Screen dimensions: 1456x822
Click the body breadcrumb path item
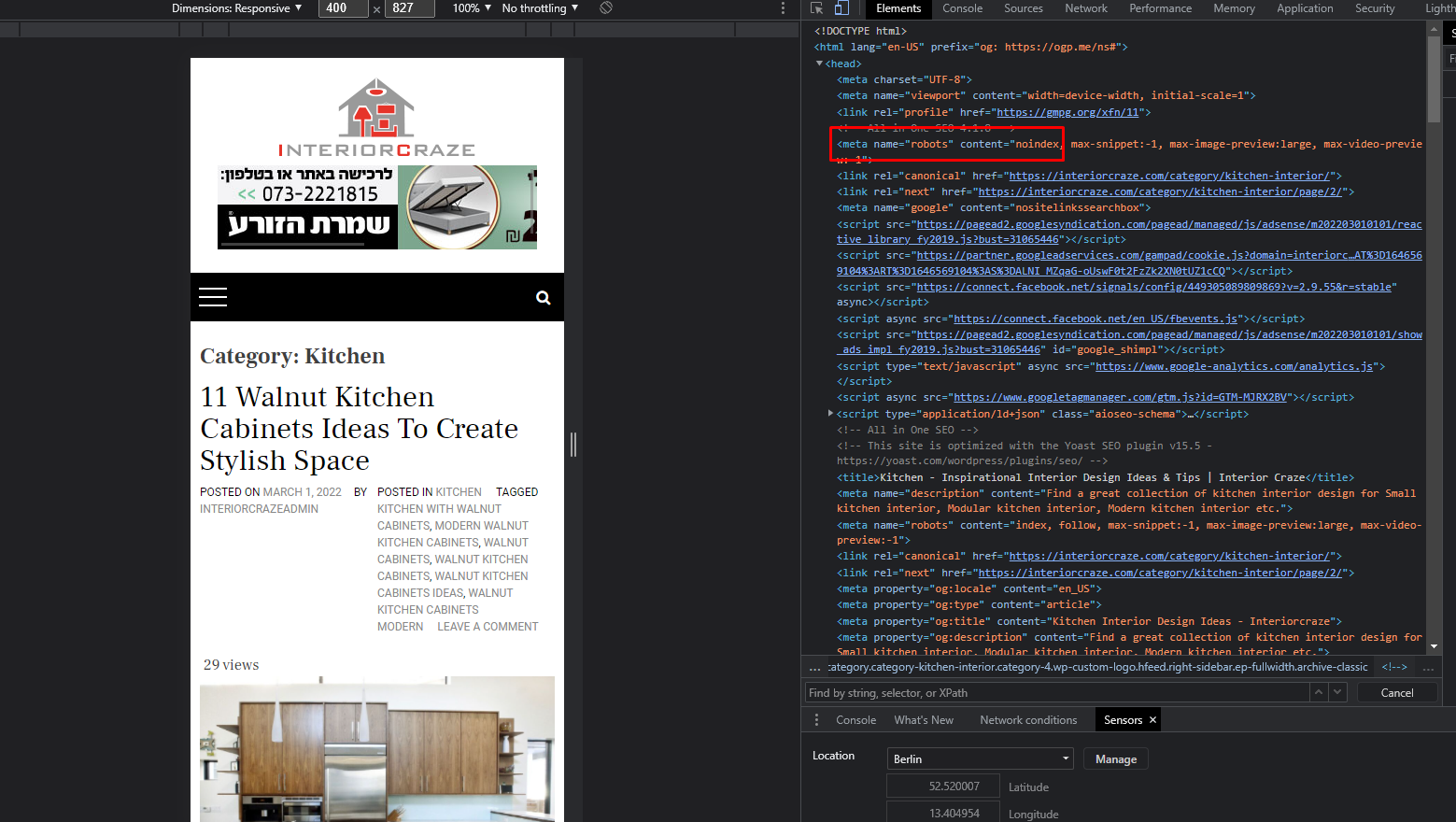pos(1098,667)
